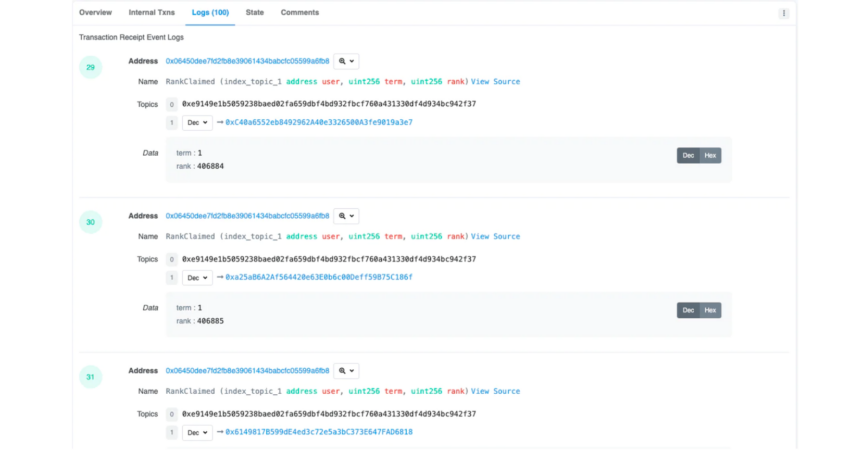
Task: Open the magnifier filter dropdown for log 29
Action: point(346,61)
